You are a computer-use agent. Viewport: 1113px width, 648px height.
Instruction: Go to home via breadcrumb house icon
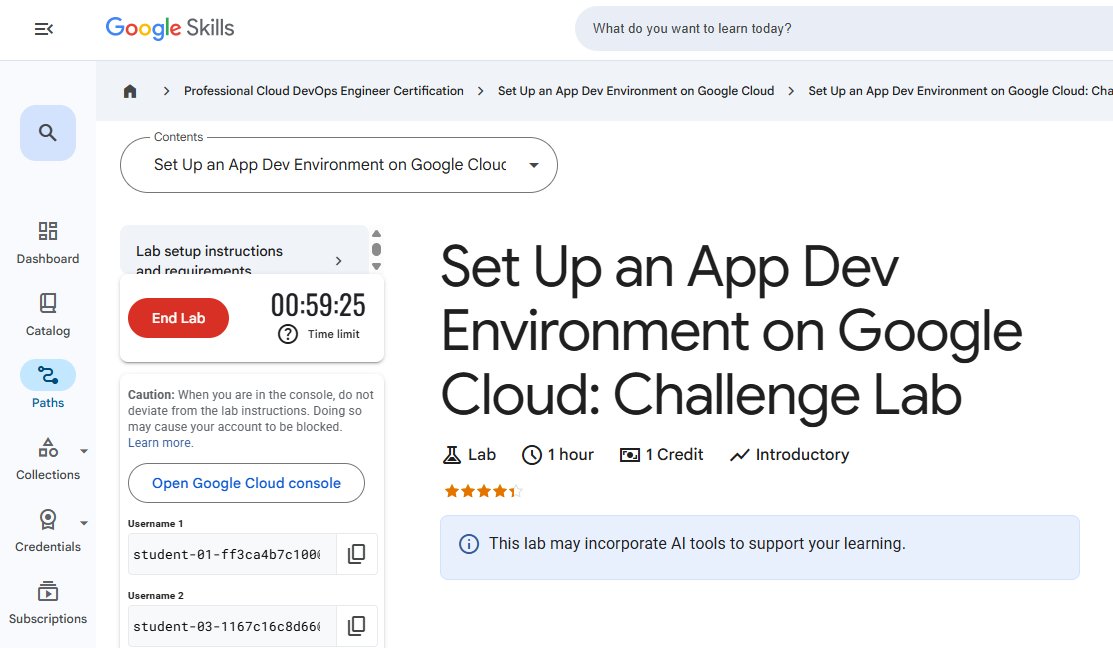(x=130, y=91)
